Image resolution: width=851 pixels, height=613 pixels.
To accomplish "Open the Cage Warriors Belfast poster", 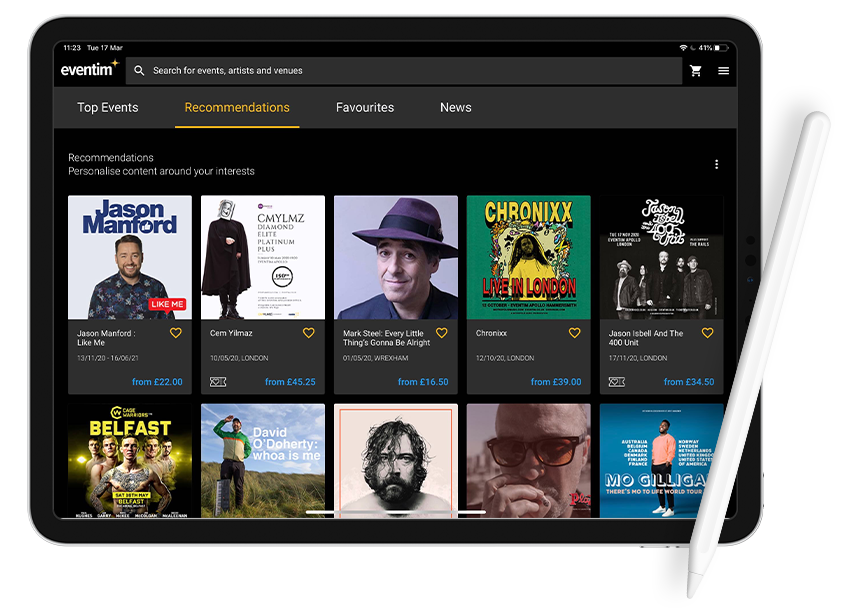I will [x=130, y=460].
